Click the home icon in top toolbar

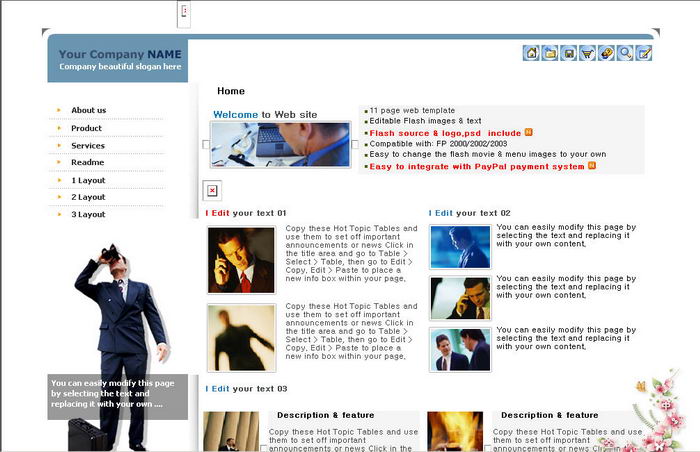[x=531, y=53]
